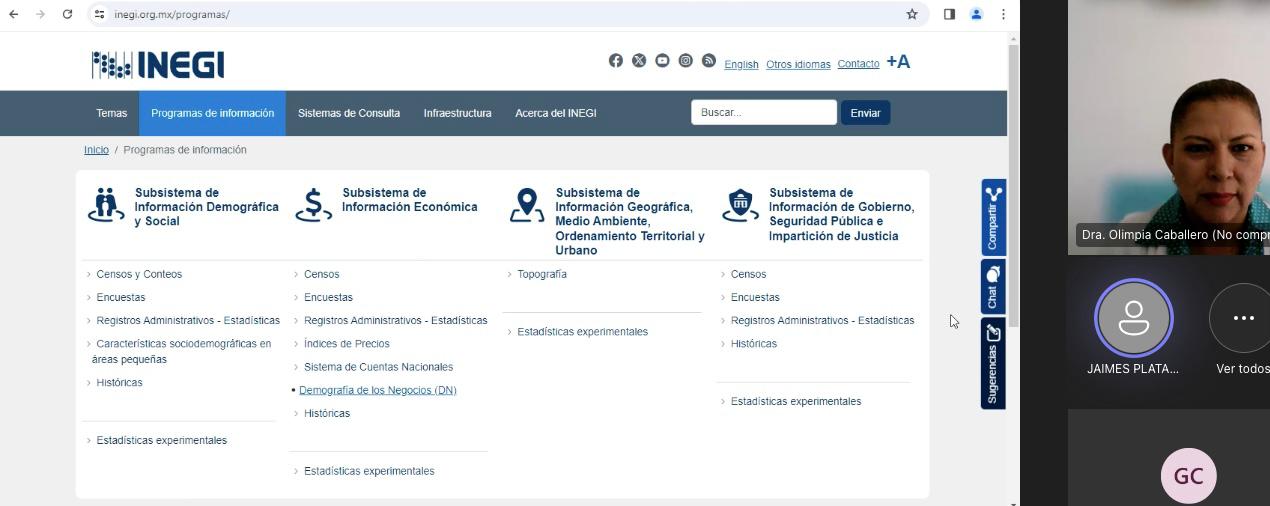Open the Chat side tab

tap(993, 288)
